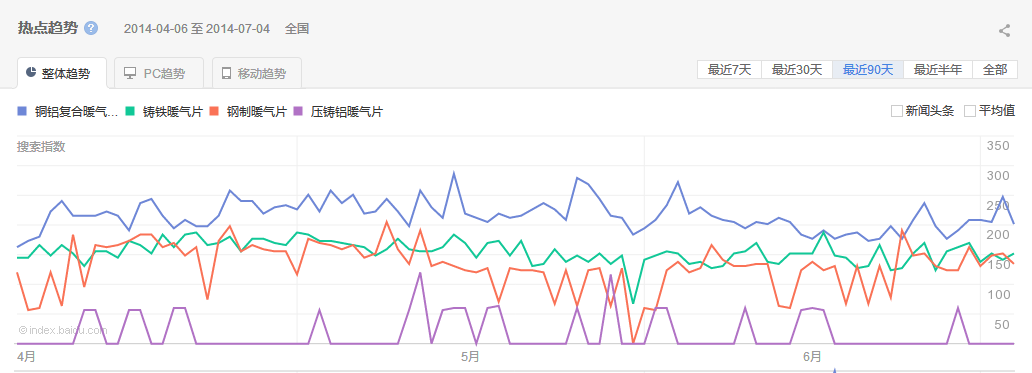
Task: Select the 最近半年 range
Action: pos(938,70)
